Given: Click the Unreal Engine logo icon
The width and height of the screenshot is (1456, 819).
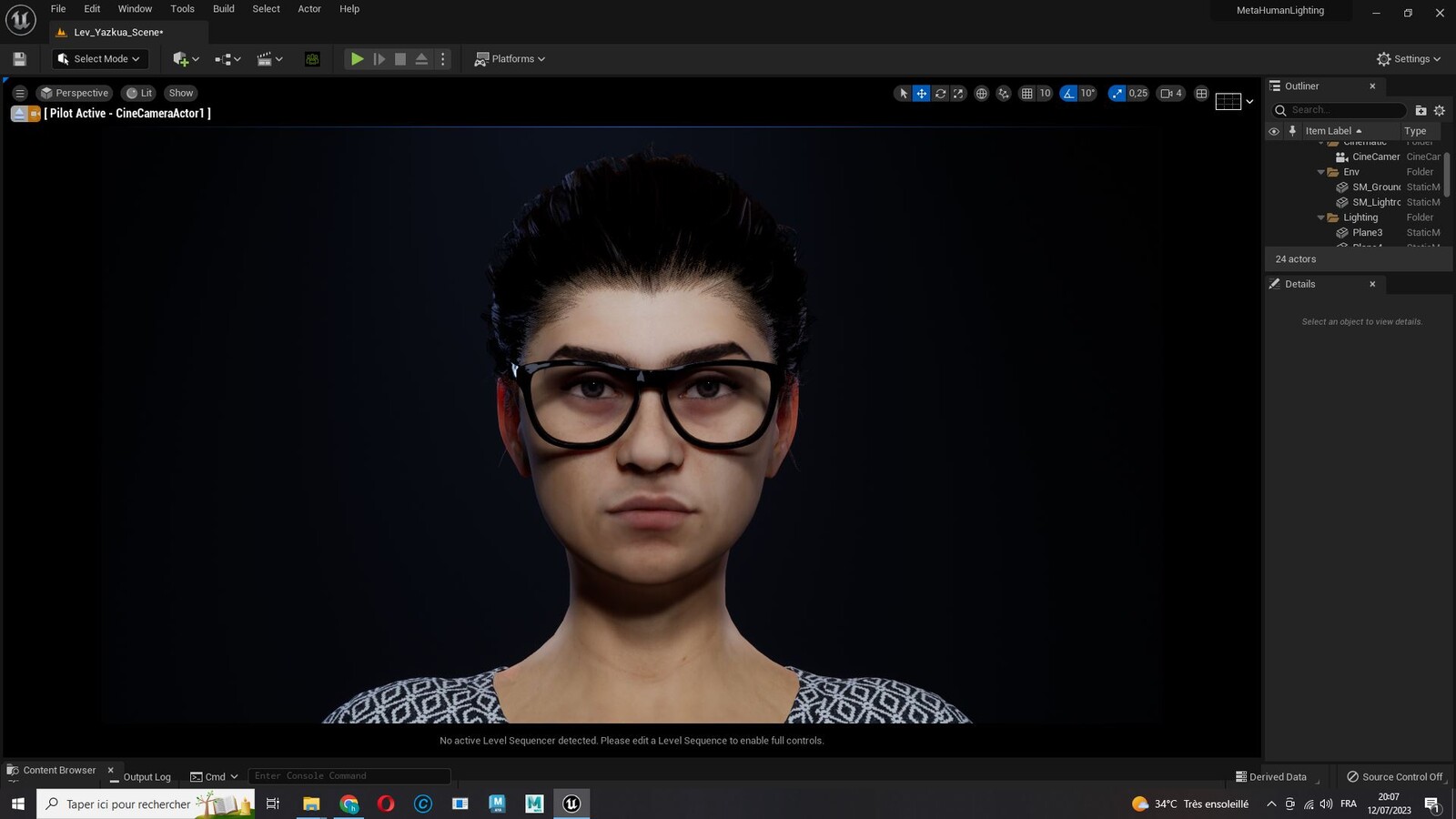Looking at the screenshot, I should coord(20,19).
